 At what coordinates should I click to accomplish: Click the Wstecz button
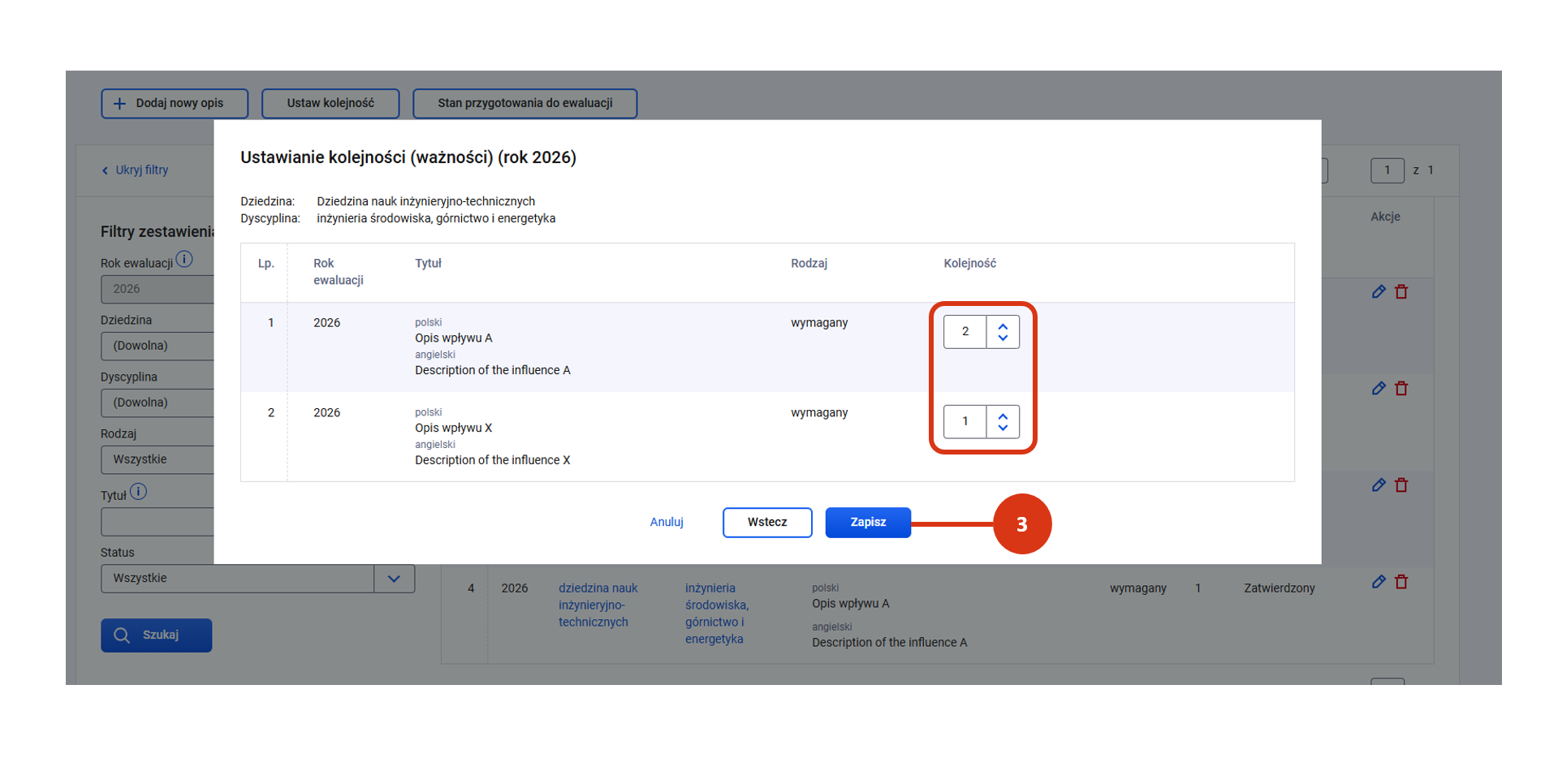pyautogui.click(x=766, y=523)
